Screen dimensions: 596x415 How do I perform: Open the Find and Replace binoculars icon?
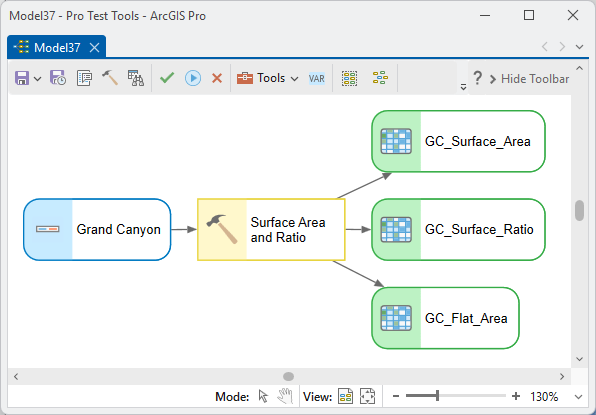136,78
